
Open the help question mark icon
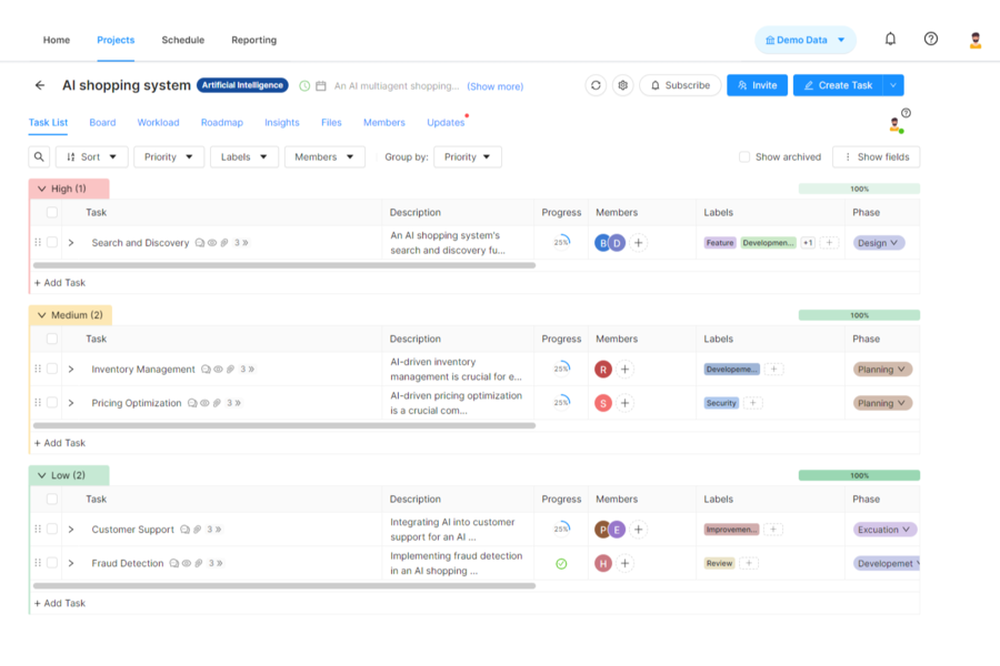[x=931, y=40]
